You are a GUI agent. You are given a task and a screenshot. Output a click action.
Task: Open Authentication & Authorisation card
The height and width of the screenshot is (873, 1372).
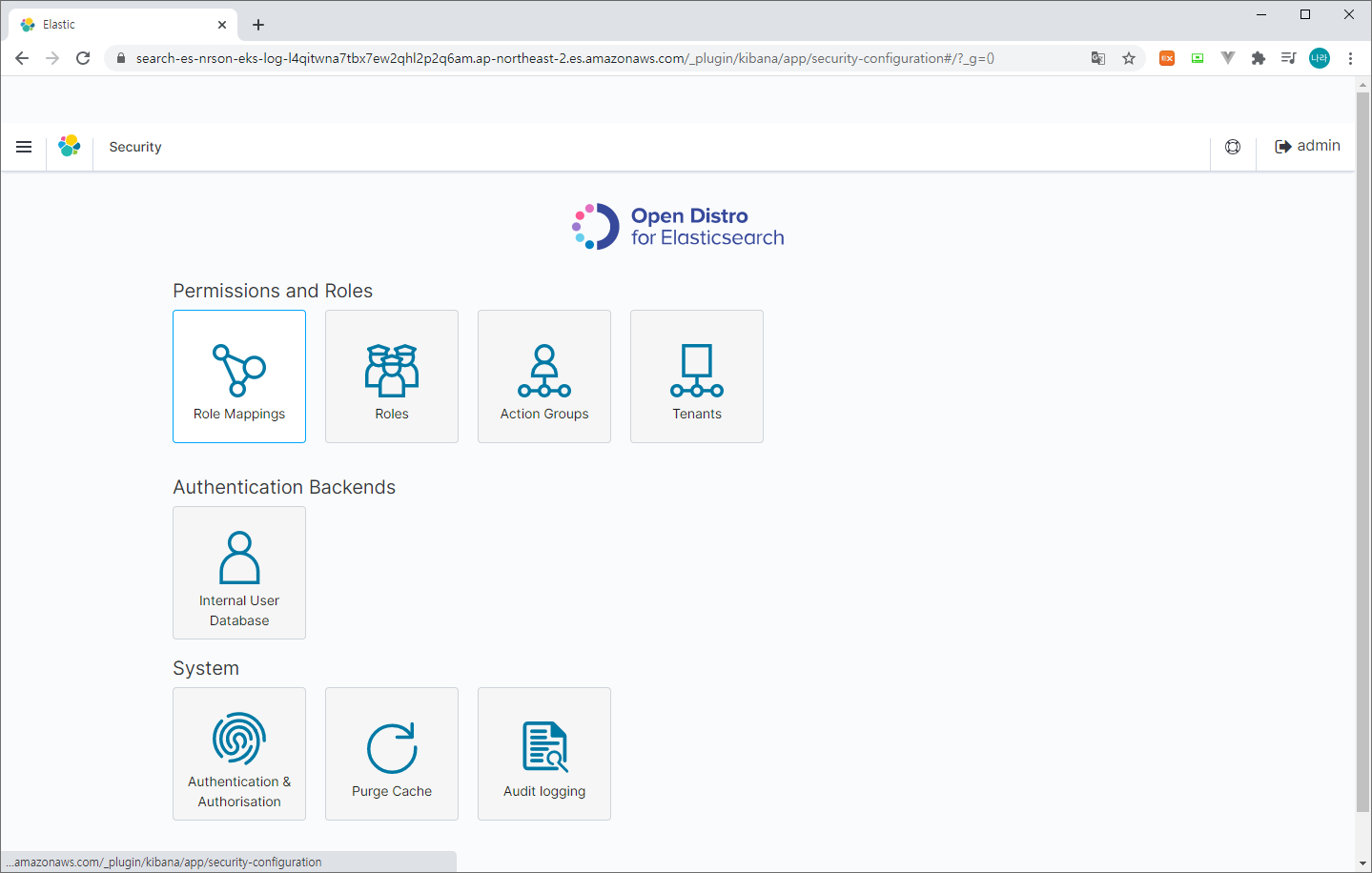click(239, 754)
